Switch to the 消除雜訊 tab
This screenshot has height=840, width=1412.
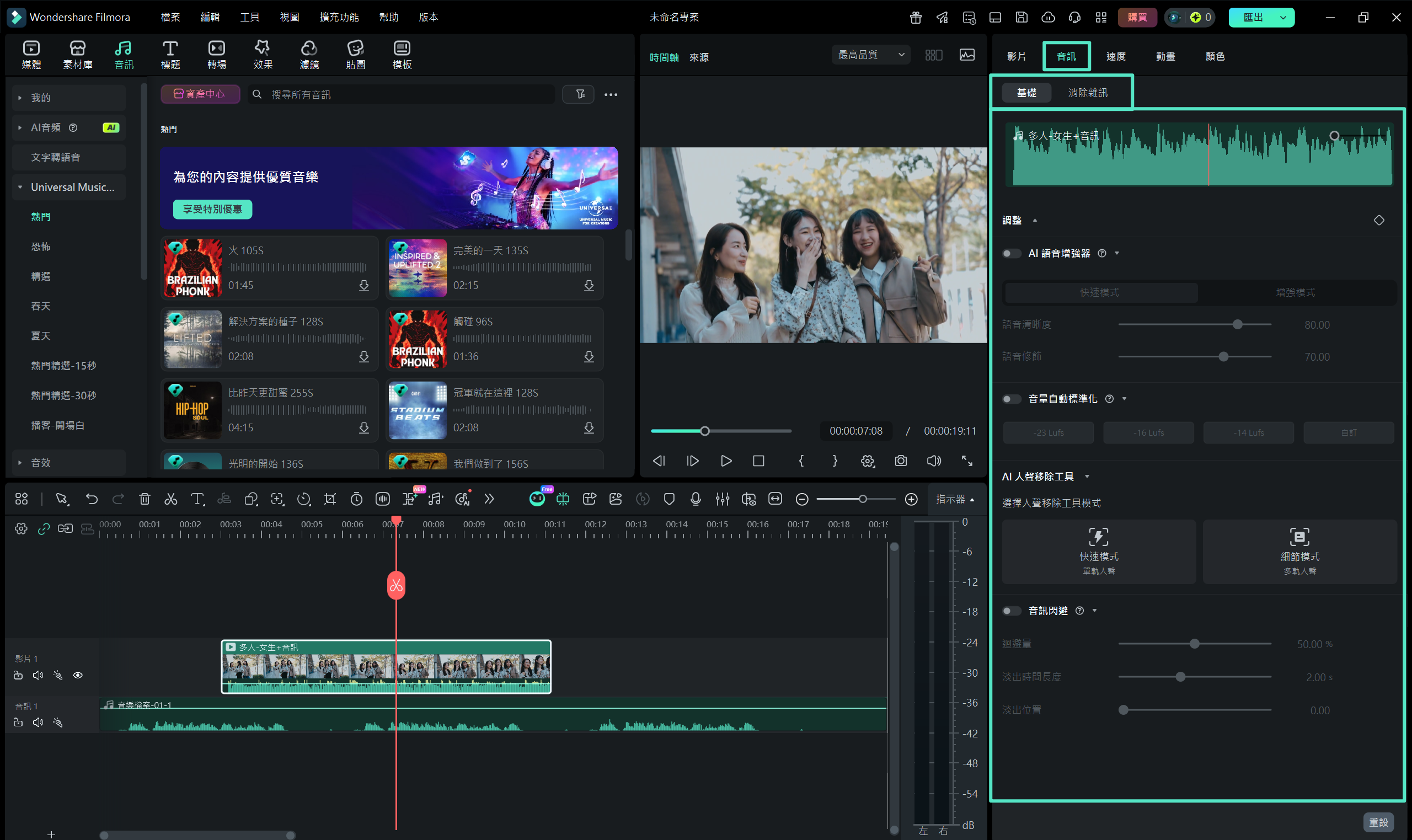coord(1088,92)
